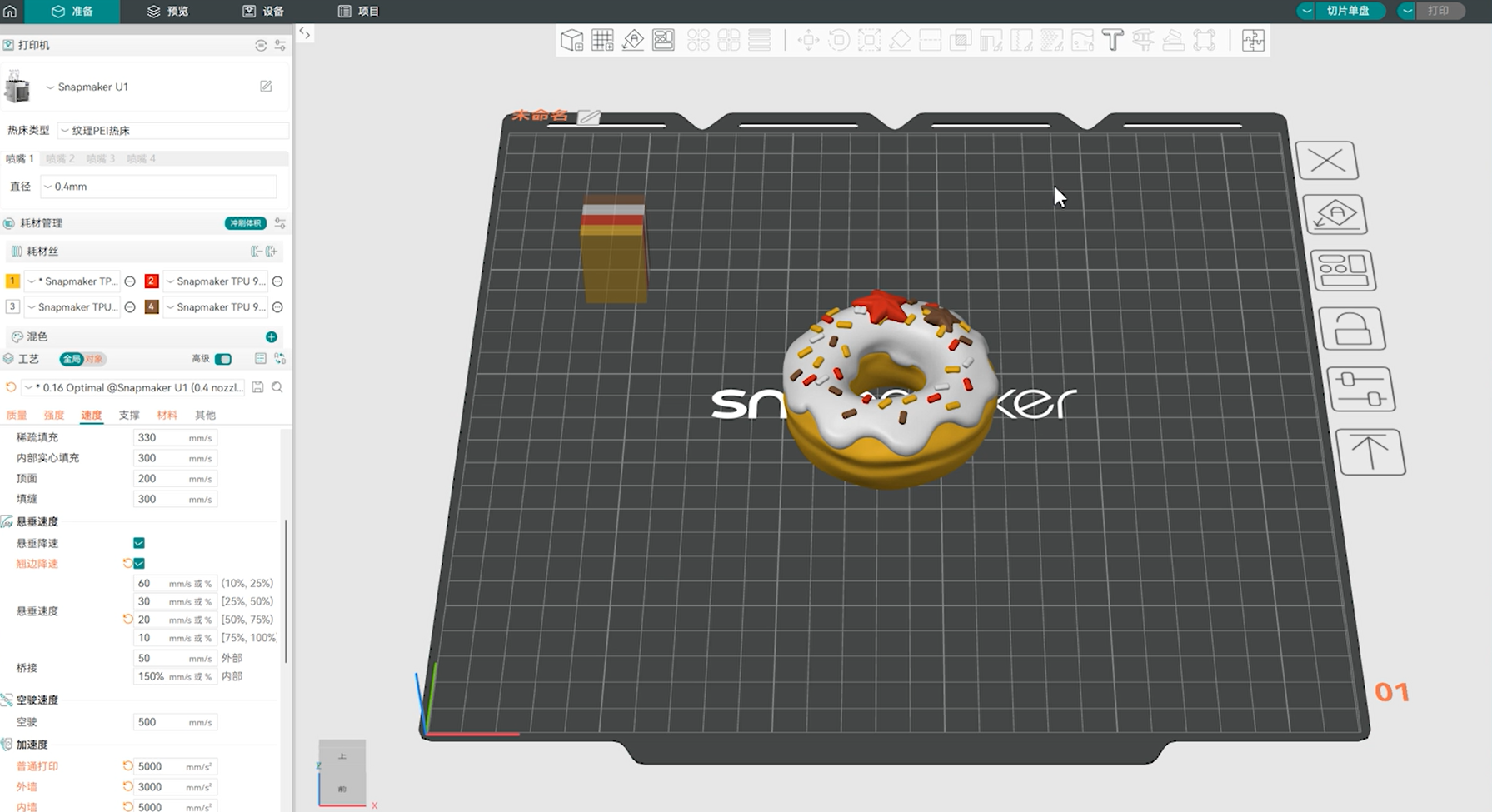Click the plate arrange icon

pyautogui.click(x=1343, y=271)
